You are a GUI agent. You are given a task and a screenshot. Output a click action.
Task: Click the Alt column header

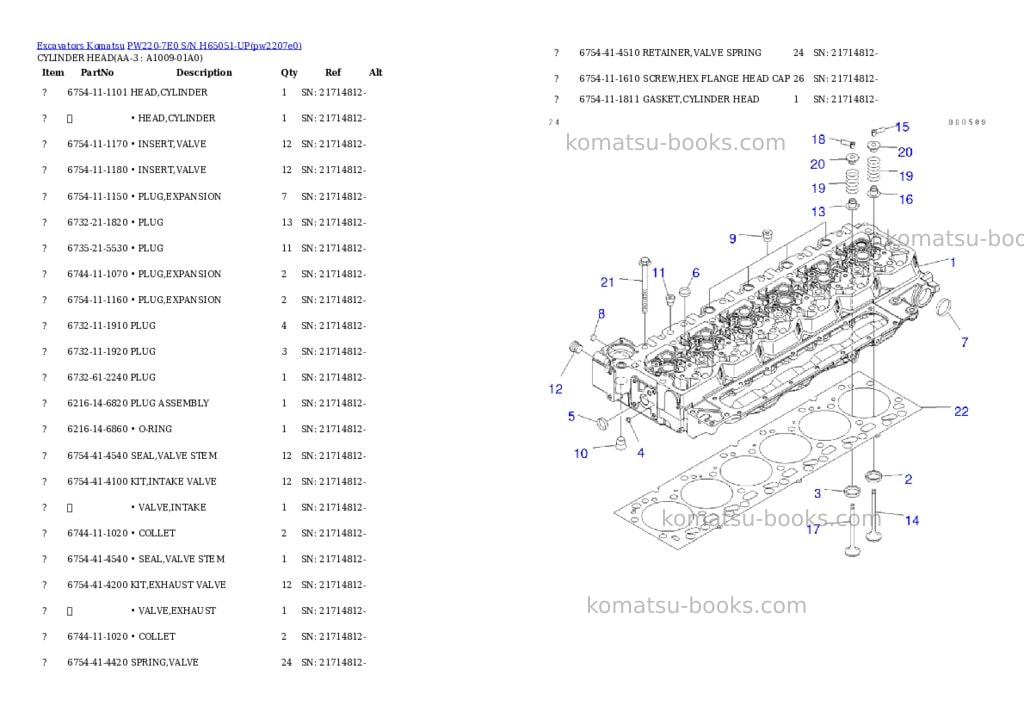click(x=376, y=72)
